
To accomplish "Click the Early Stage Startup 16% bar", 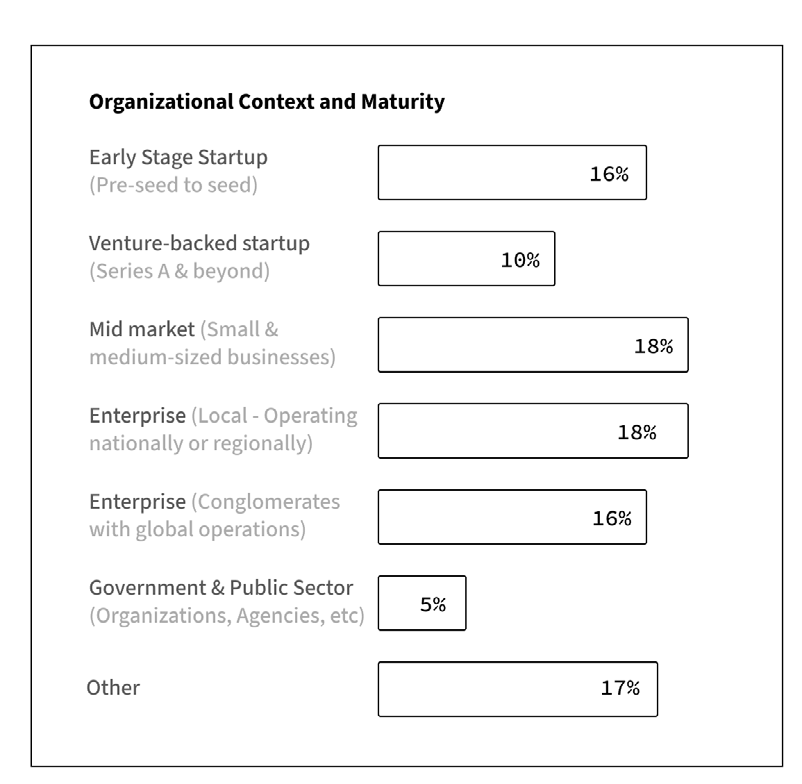I will 512,172.
